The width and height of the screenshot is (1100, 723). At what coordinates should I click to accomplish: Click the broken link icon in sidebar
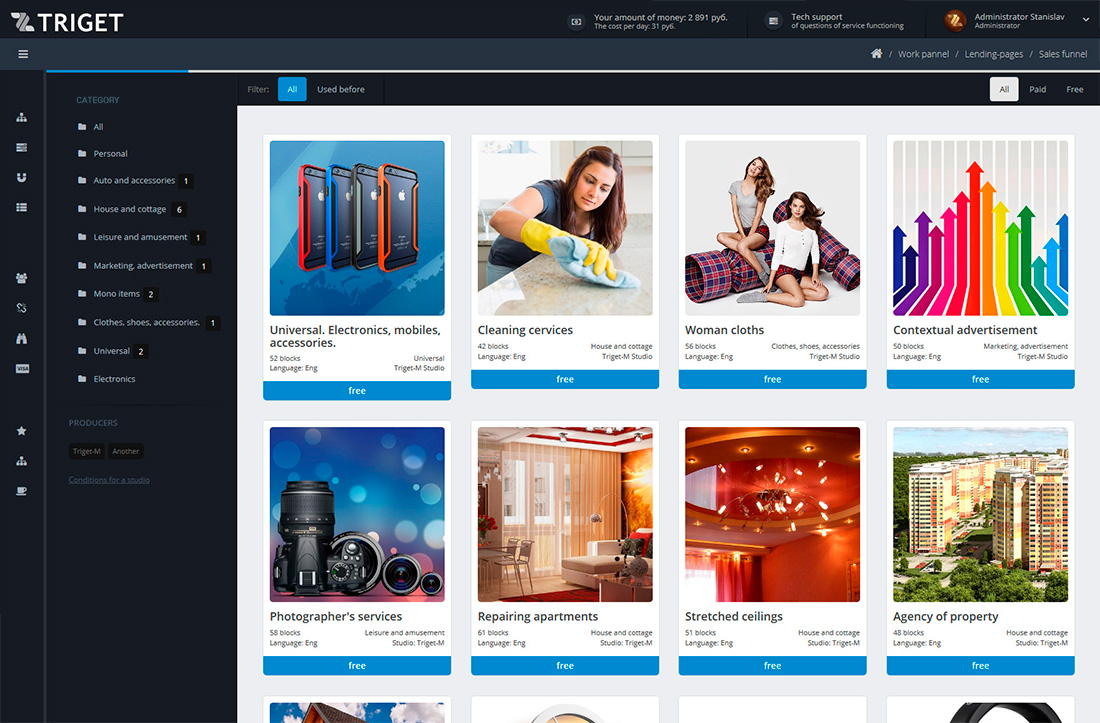22,308
